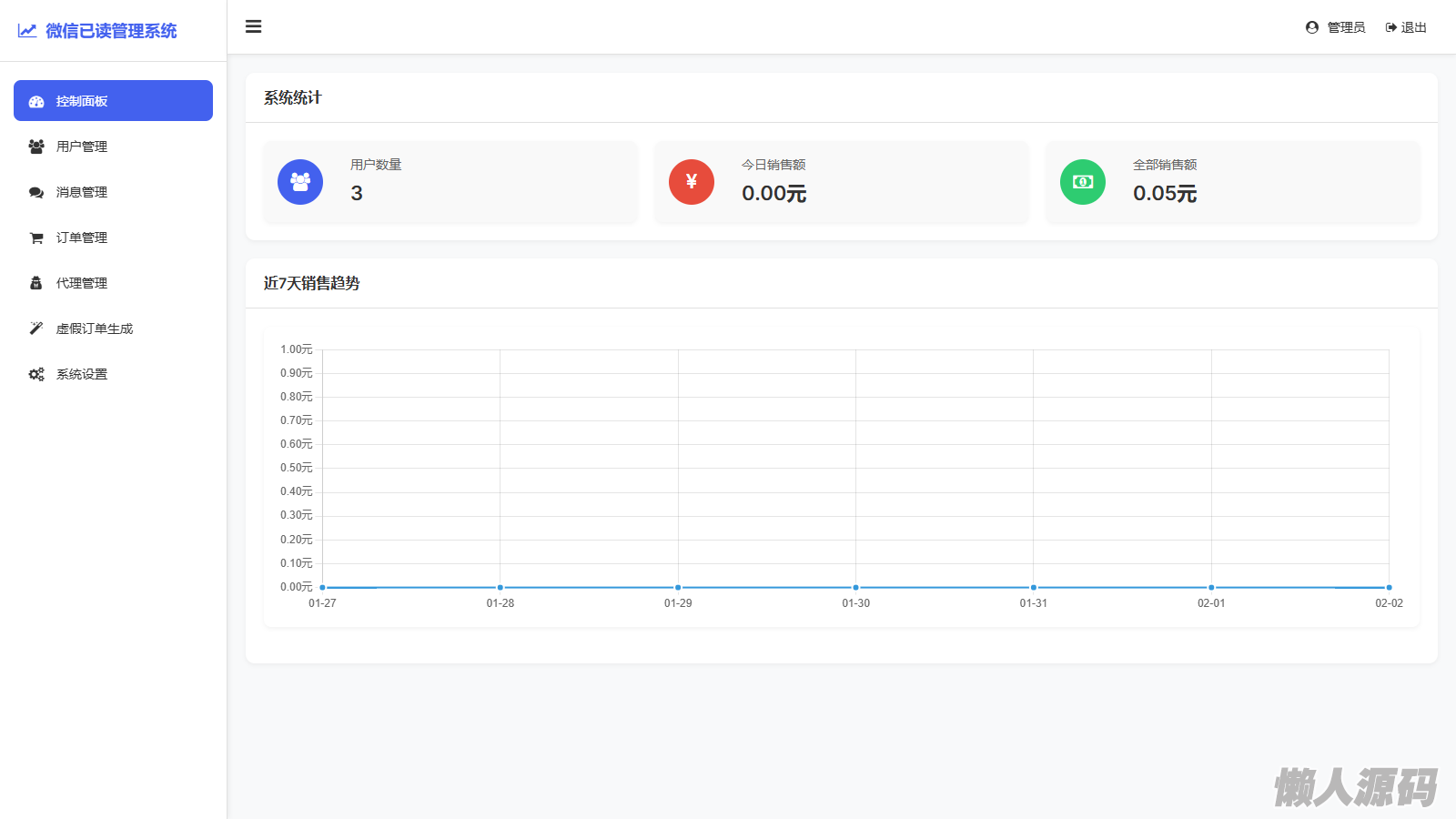Click the 用户管理 users group icon

coord(36,147)
